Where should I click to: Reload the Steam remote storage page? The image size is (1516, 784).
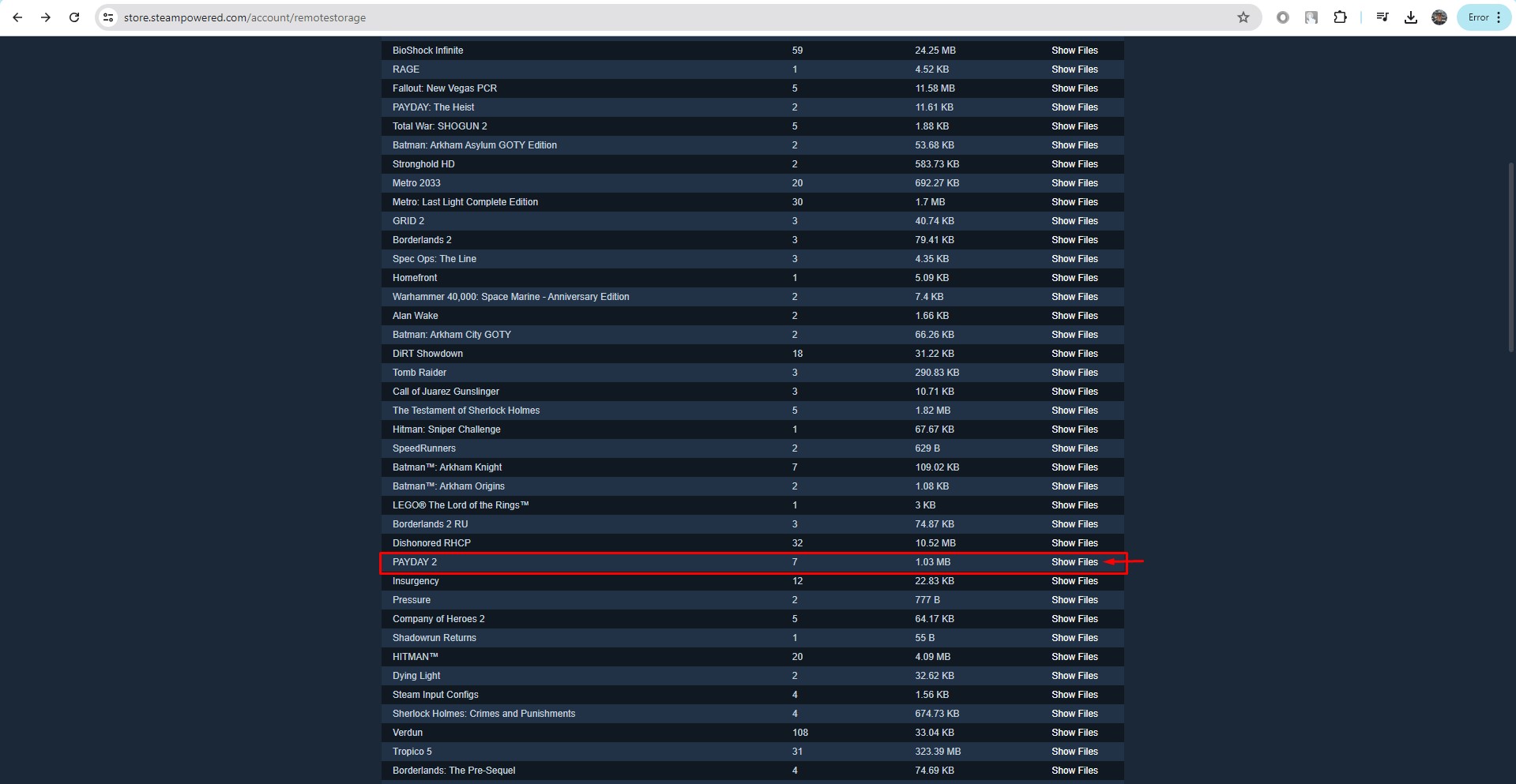74,17
